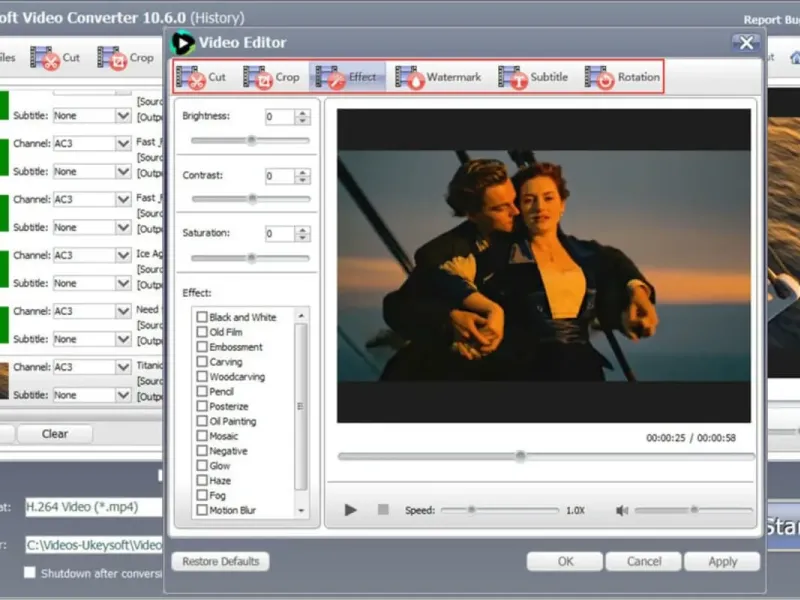Tick the Woodcarving effect checkbox

202,377
